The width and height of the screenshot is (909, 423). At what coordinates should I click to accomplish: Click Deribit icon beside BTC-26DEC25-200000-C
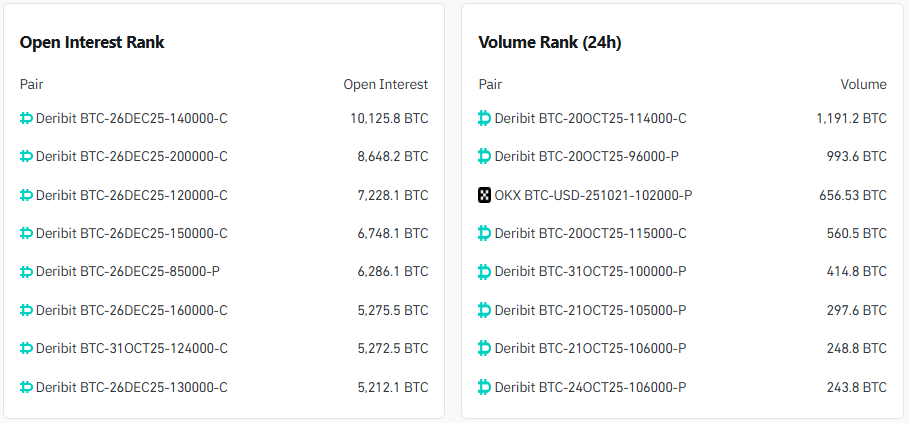point(27,156)
